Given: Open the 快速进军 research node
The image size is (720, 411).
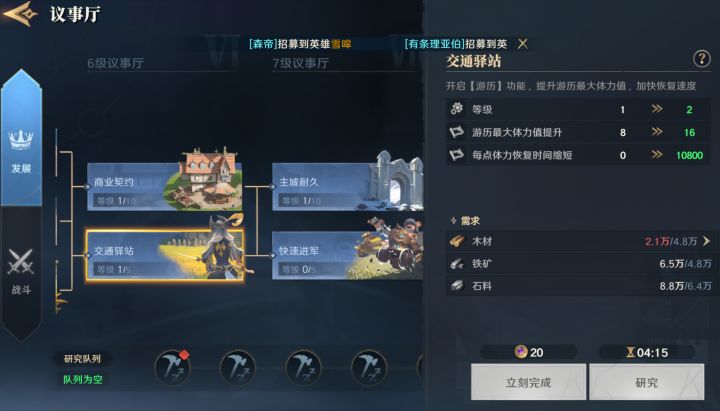Looking at the screenshot, I should click(x=348, y=255).
